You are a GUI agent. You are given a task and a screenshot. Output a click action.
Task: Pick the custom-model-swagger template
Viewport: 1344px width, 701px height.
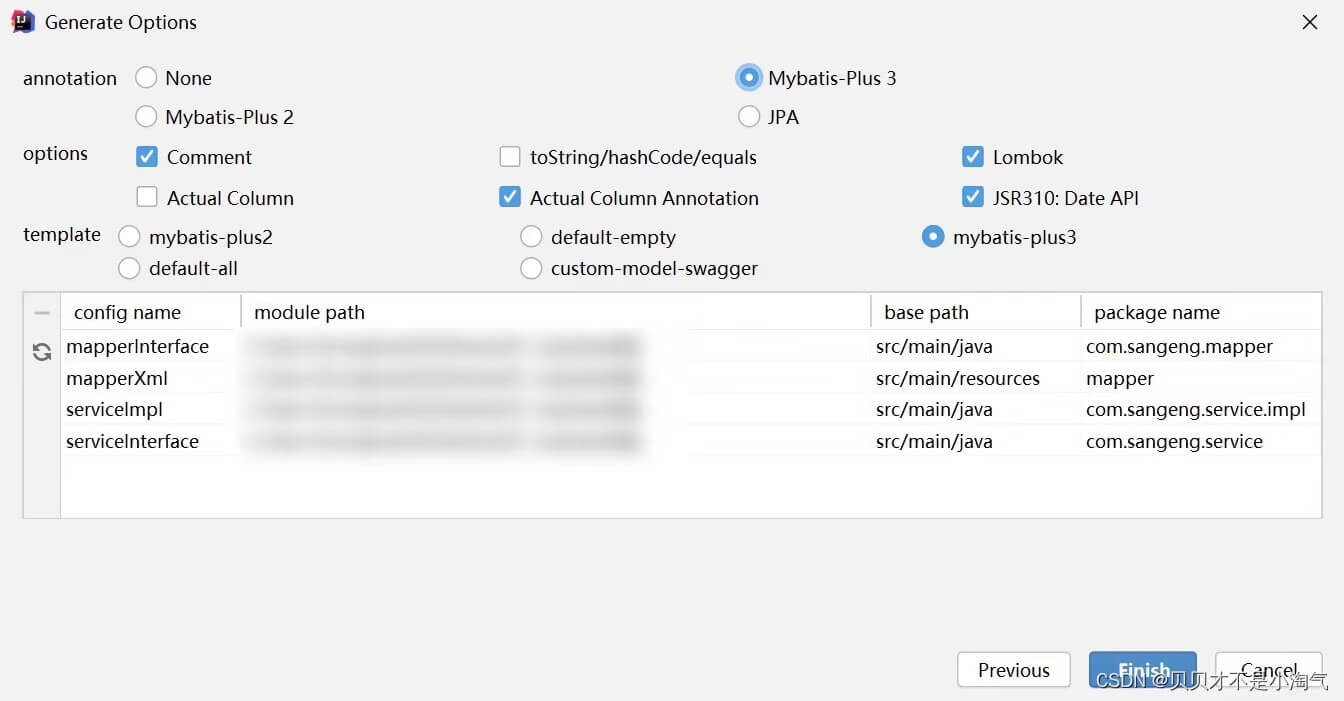532,268
